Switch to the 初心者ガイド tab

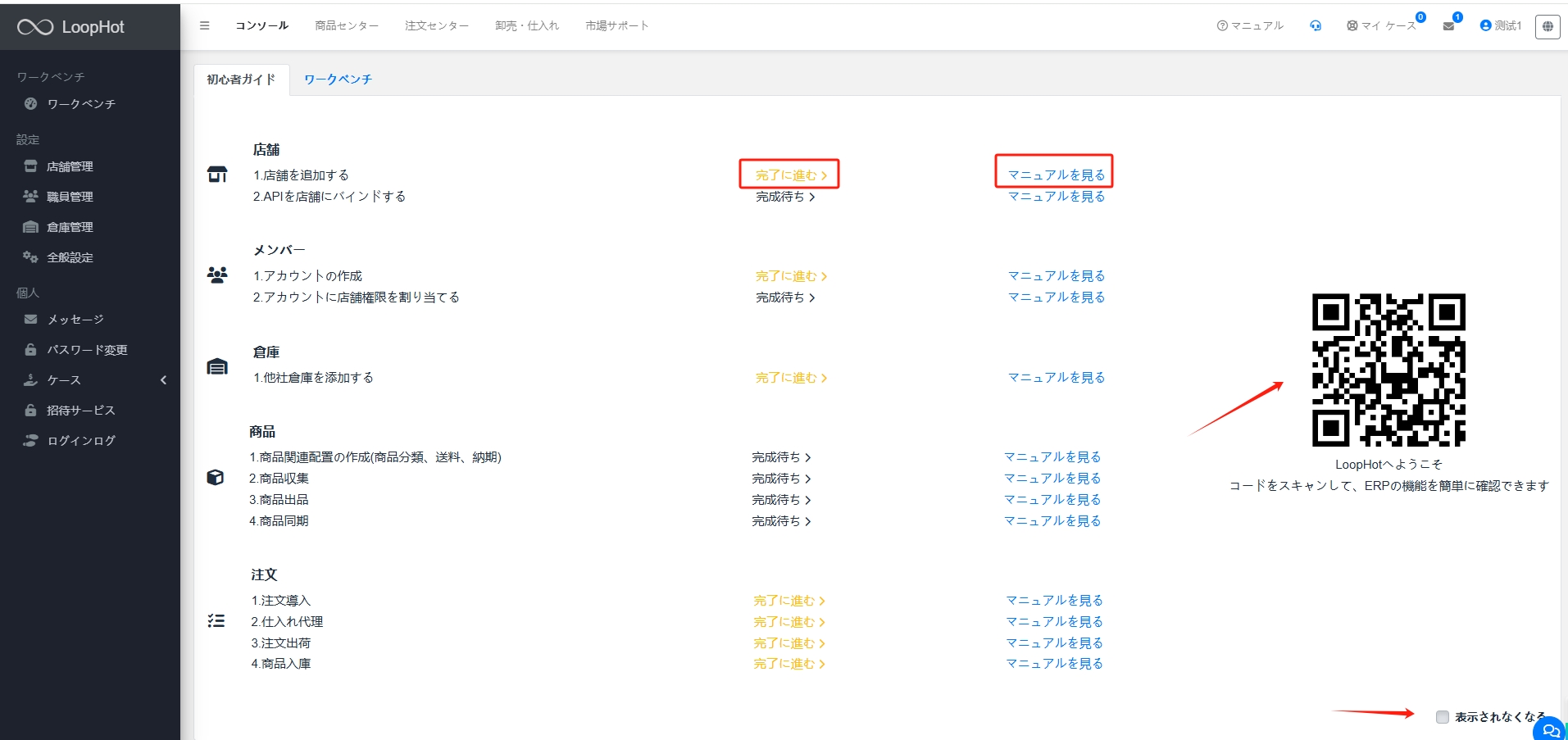241,79
